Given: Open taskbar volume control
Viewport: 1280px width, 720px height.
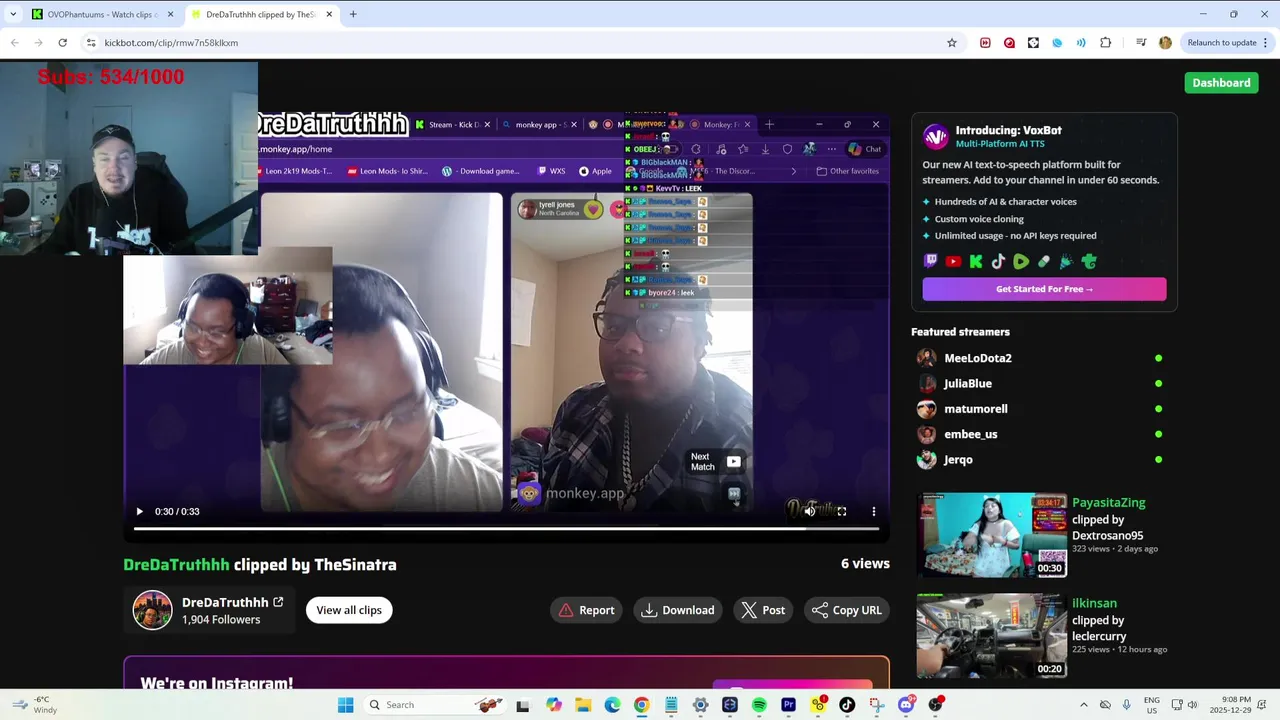Looking at the screenshot, I should tap(1192, 705).
